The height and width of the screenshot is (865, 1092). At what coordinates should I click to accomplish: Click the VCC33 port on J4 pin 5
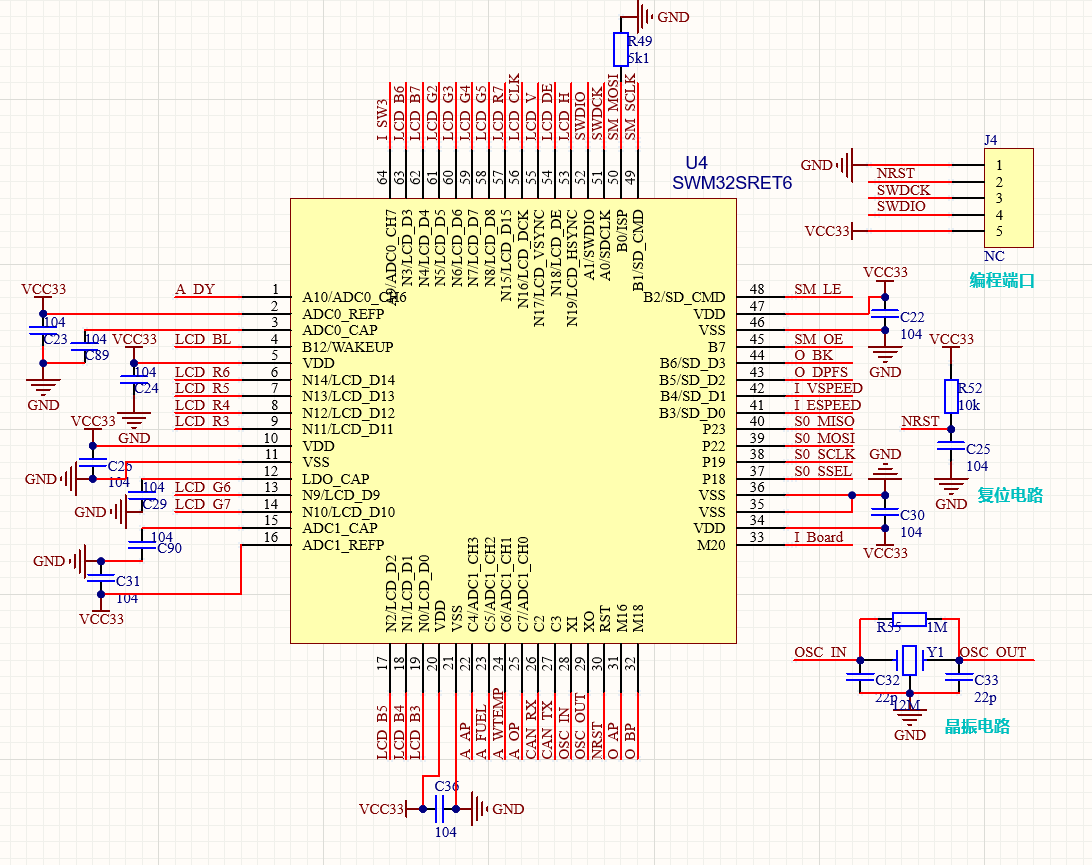829,231
